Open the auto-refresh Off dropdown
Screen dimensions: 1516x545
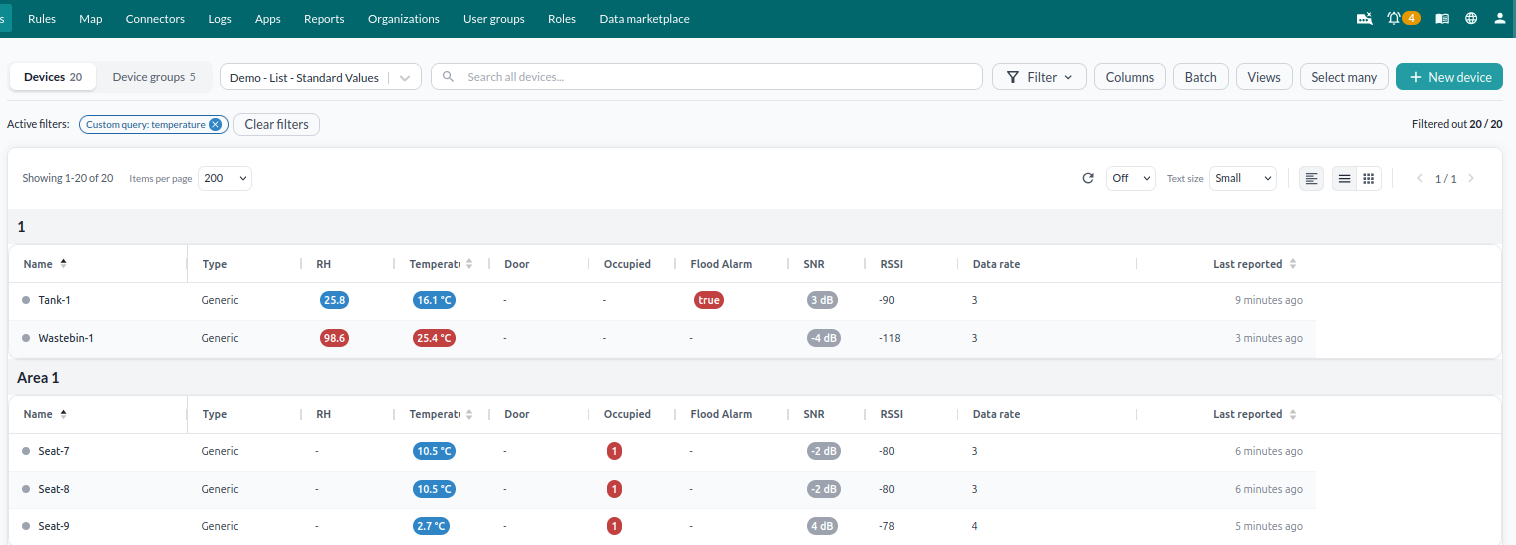coord(1130,178)
